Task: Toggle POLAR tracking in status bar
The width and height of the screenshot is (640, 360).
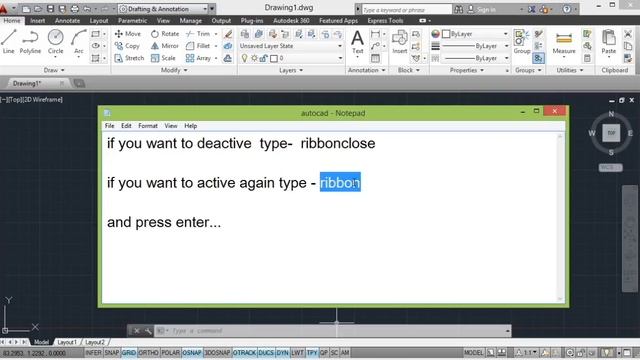Action: pyautogui.click(x=171, y=353)
